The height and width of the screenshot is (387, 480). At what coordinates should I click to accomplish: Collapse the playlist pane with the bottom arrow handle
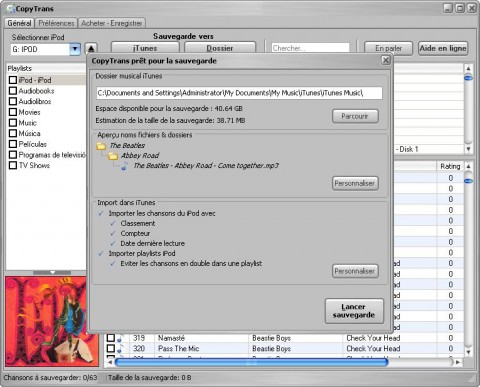point(52,272)
